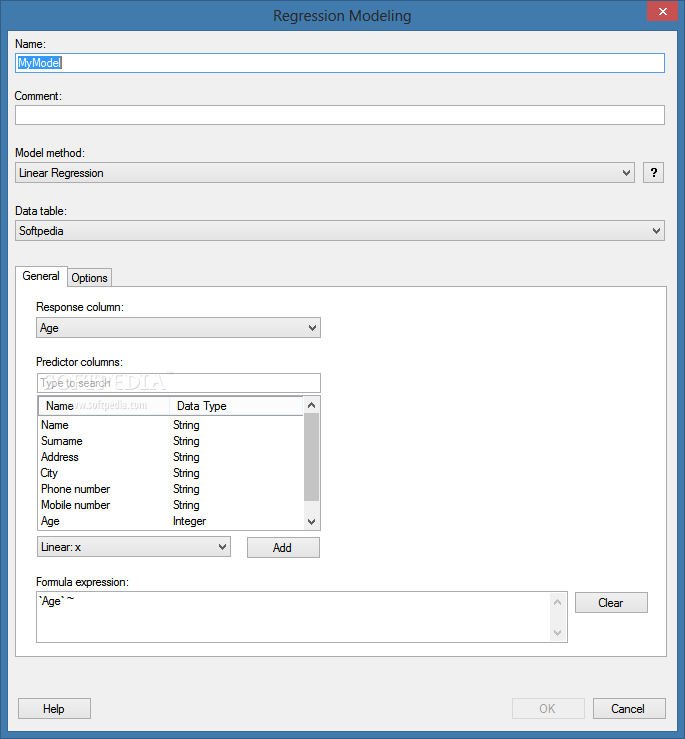Select the Address predictor row
Image resolution: width=685 pixels, height=739 pixels.
(x=171, y=457)
